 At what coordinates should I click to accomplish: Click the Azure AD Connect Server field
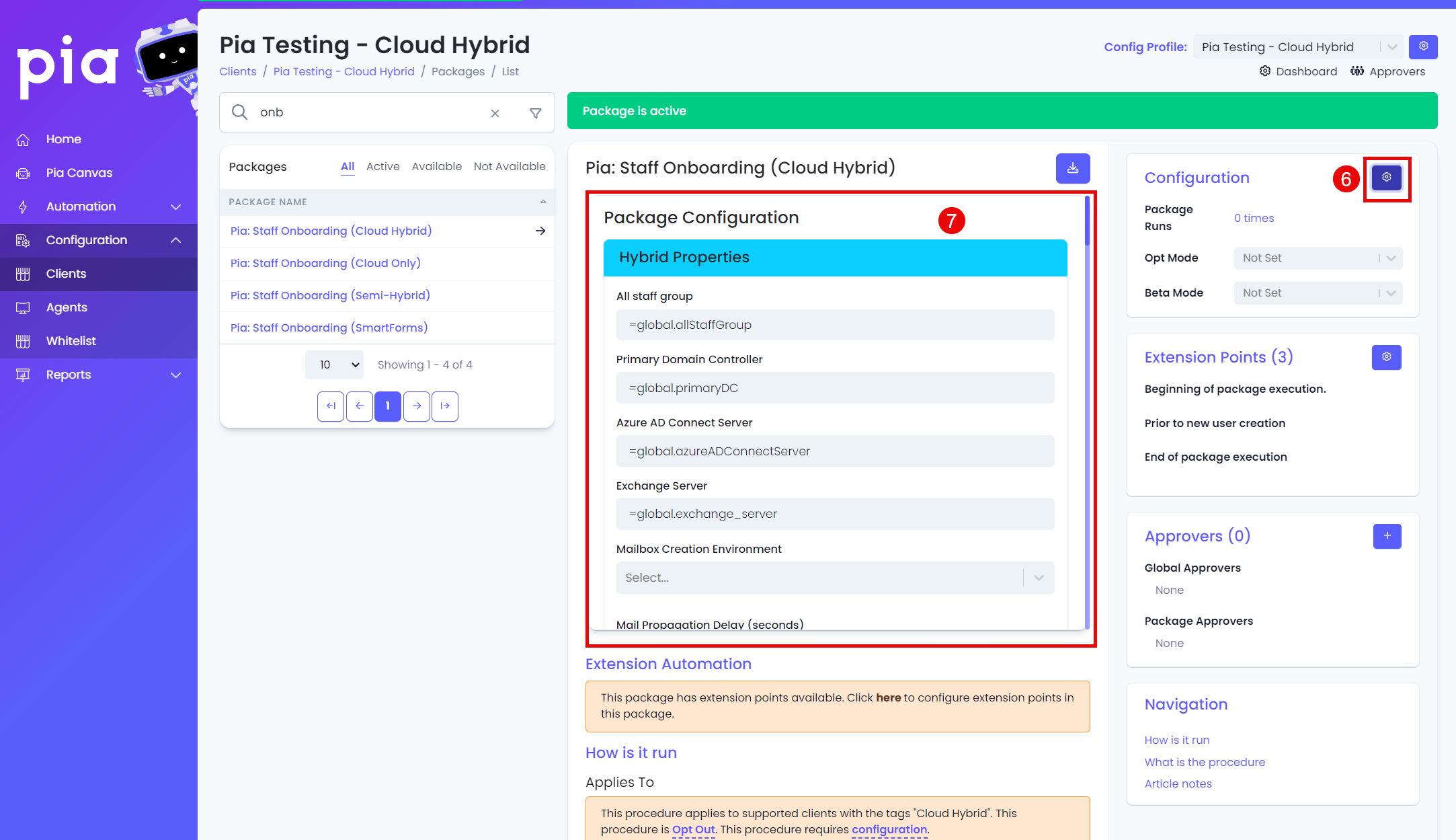tap(835, 451)
